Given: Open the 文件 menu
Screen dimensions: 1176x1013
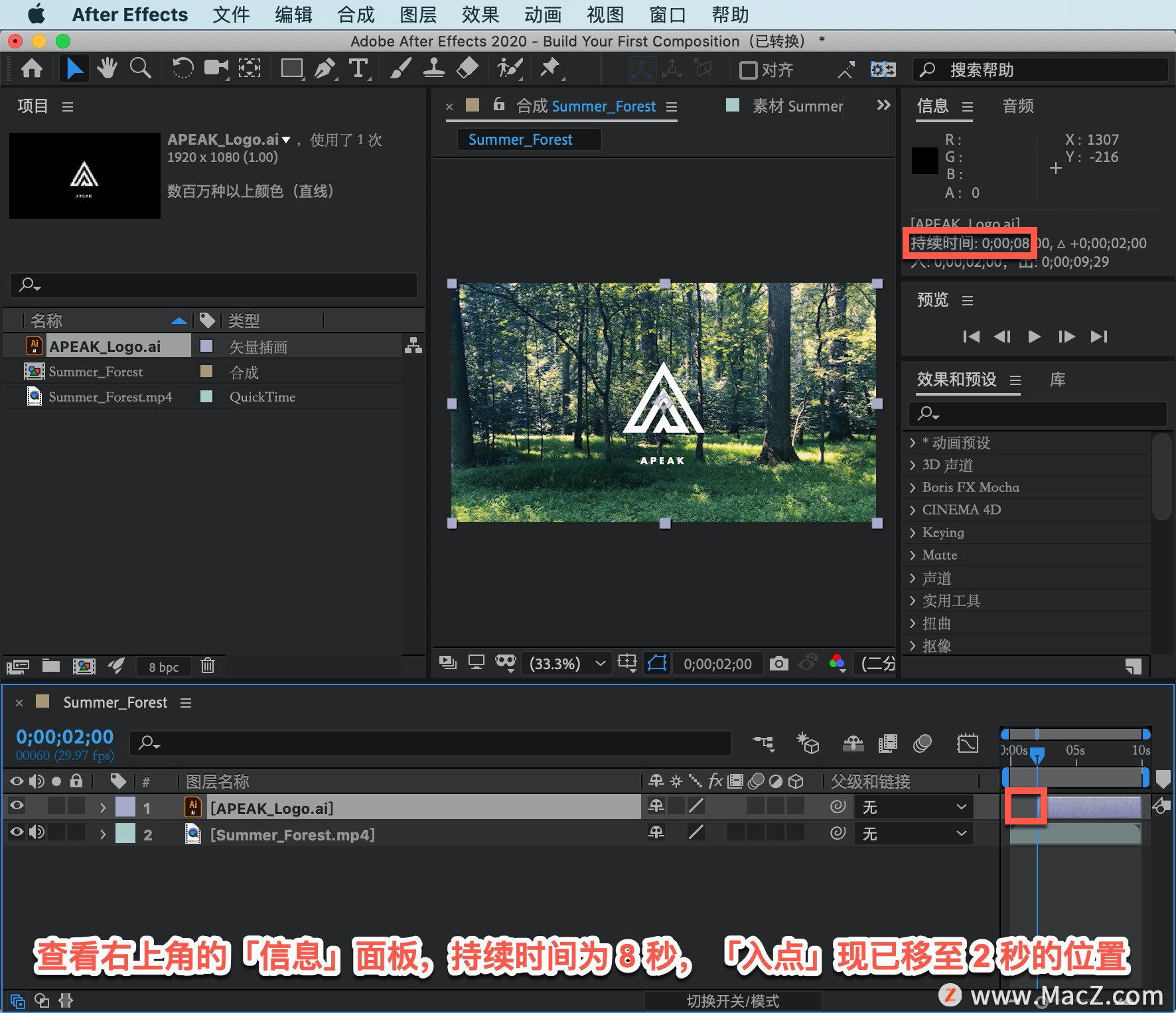Looking at the screenshot, I should 231,15.
